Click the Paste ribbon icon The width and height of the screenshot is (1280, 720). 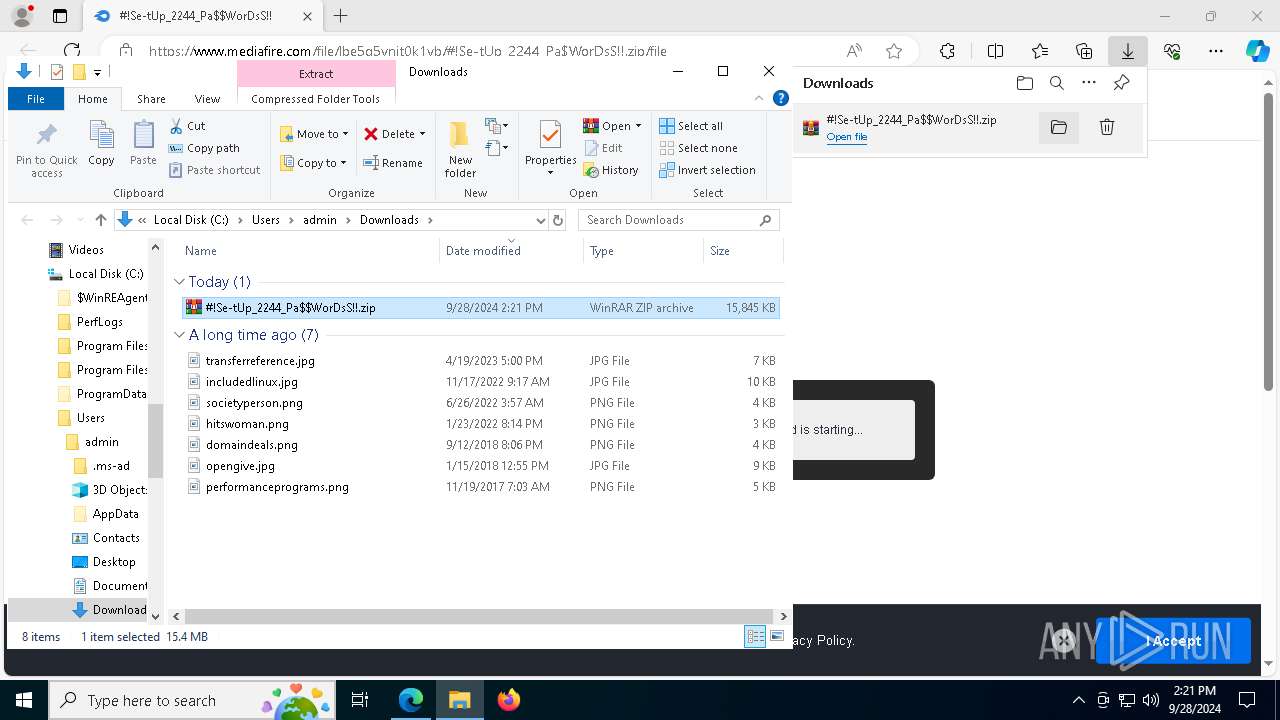tap(143, 143)
